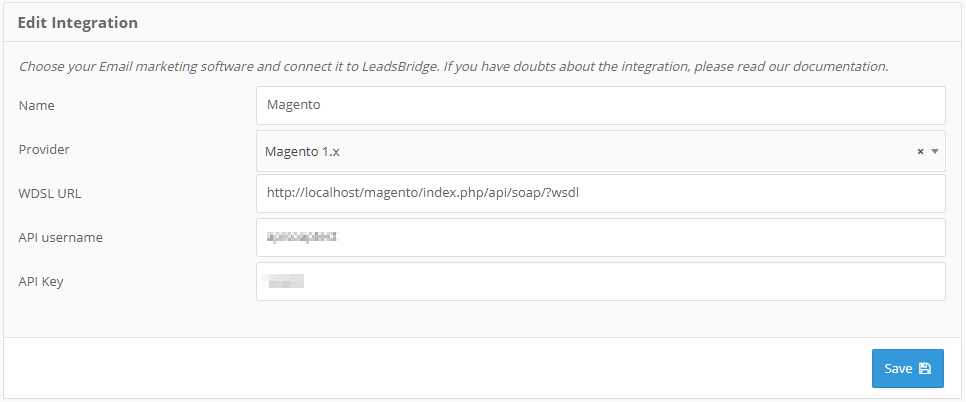Focus the Name input field

tap(601, 105)
